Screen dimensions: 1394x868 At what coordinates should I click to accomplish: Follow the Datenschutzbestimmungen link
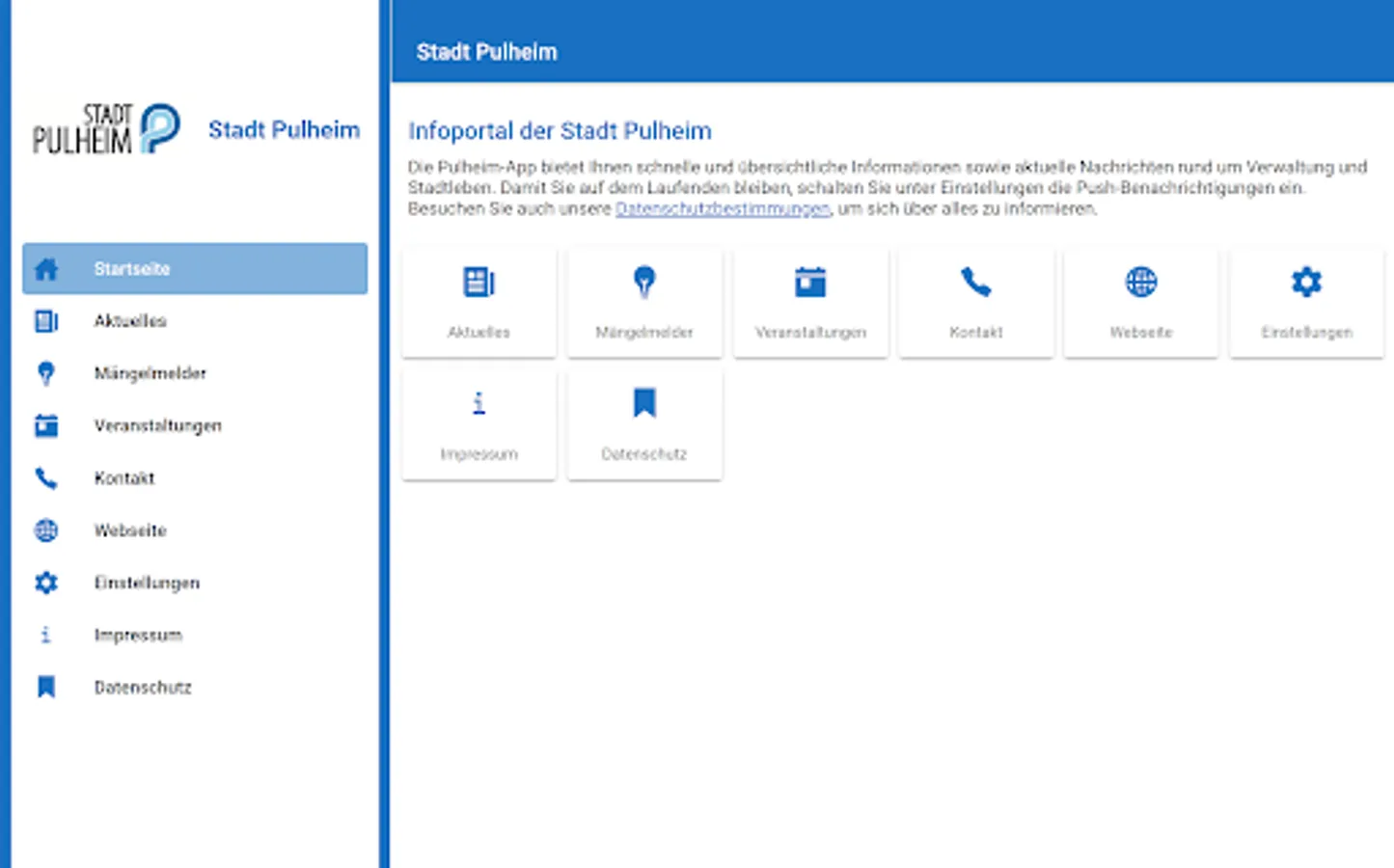point(723,208)
